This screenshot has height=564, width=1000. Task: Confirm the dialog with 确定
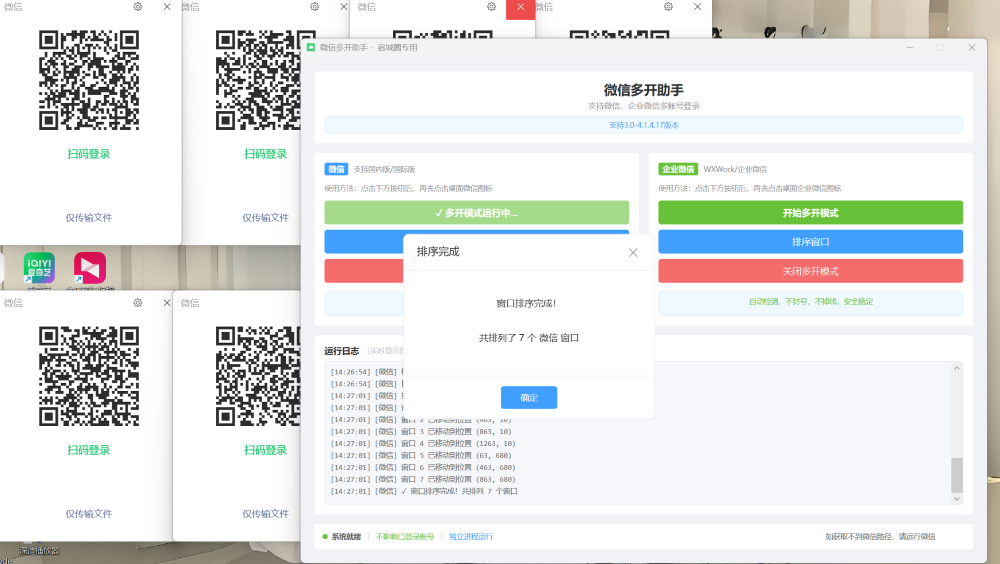[529, 397]
